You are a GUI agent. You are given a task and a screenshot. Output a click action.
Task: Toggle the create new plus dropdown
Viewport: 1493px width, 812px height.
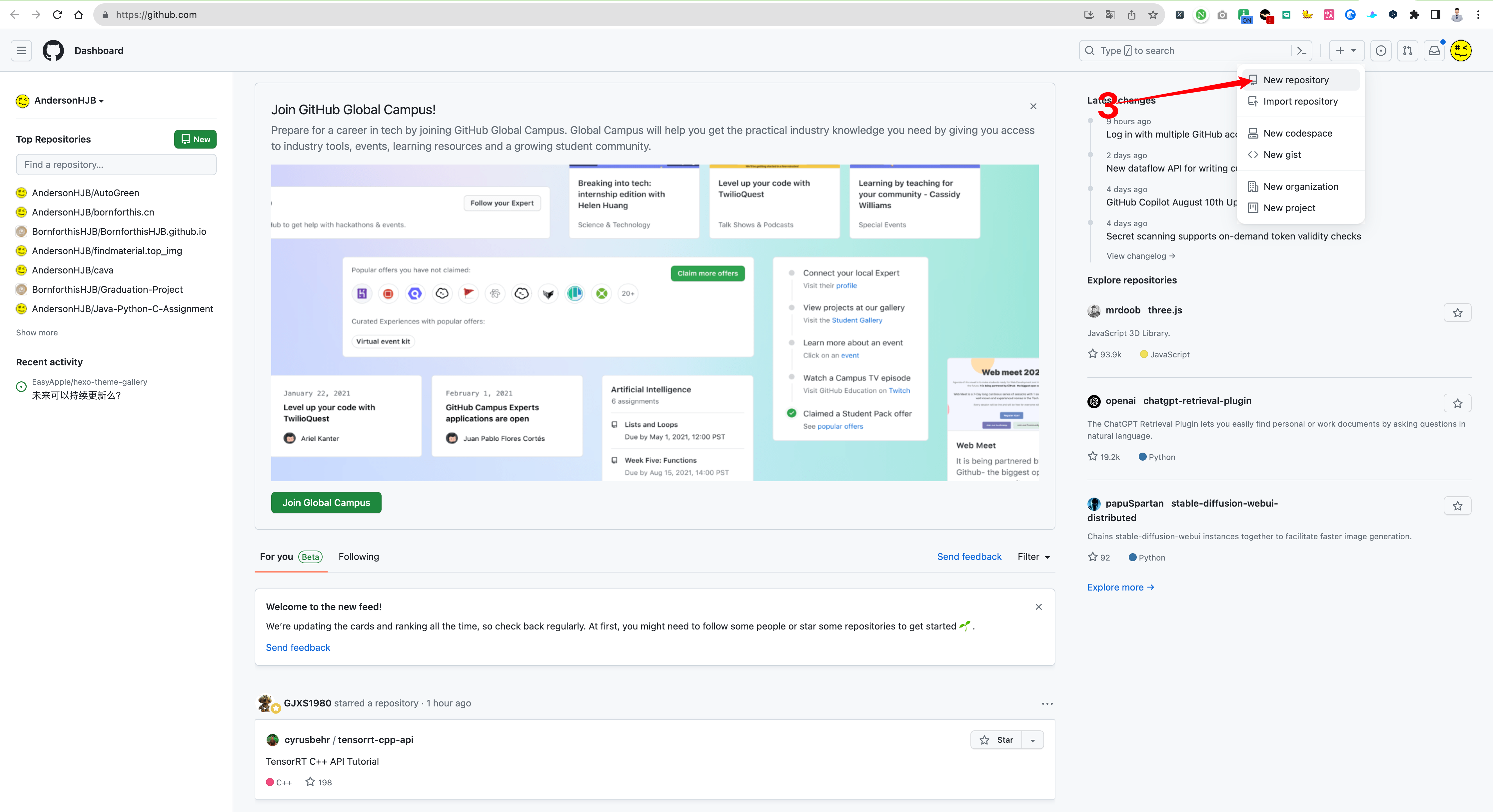point(1346,51)
